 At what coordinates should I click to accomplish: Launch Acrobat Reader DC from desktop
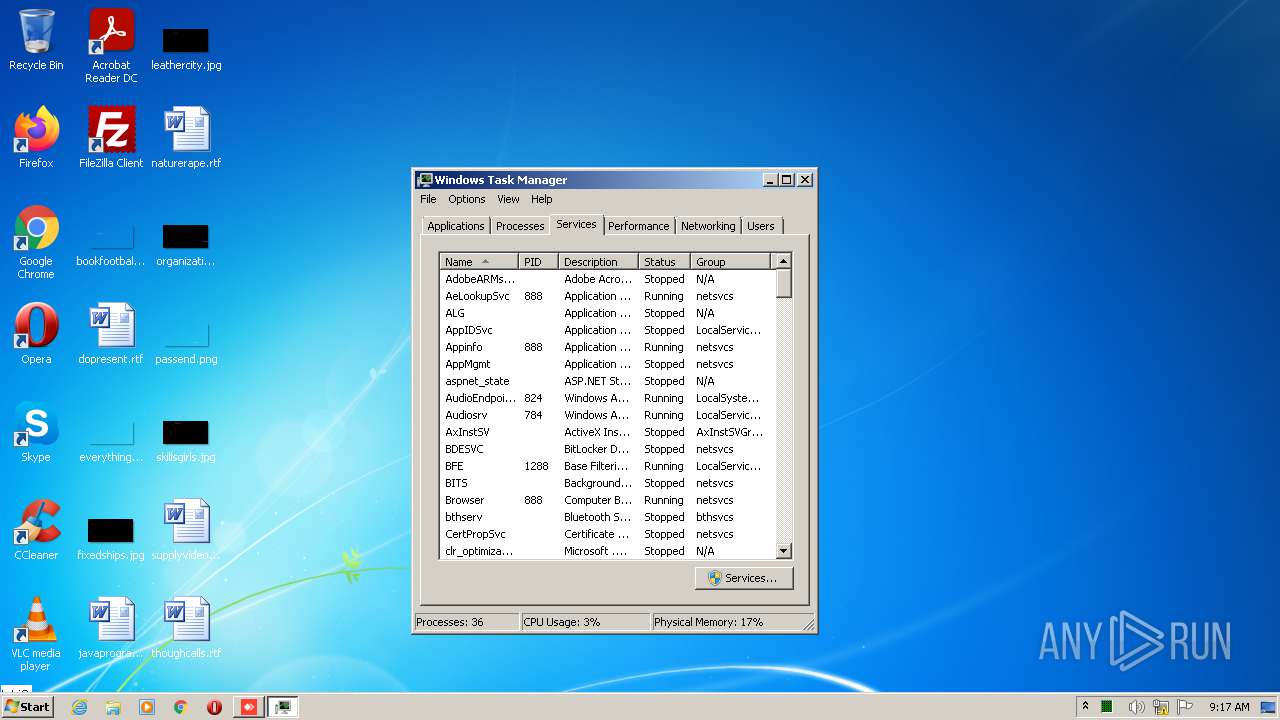coord(111,46)
